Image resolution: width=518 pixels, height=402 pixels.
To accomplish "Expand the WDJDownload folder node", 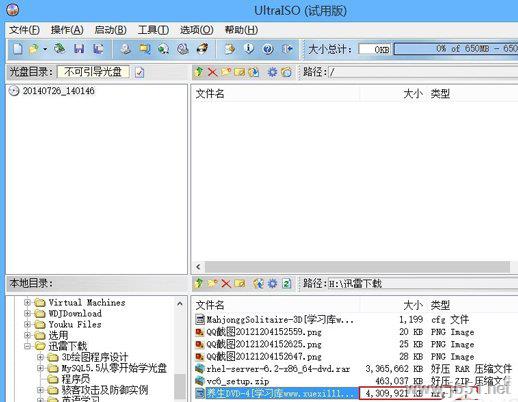I will click(27, 313).
